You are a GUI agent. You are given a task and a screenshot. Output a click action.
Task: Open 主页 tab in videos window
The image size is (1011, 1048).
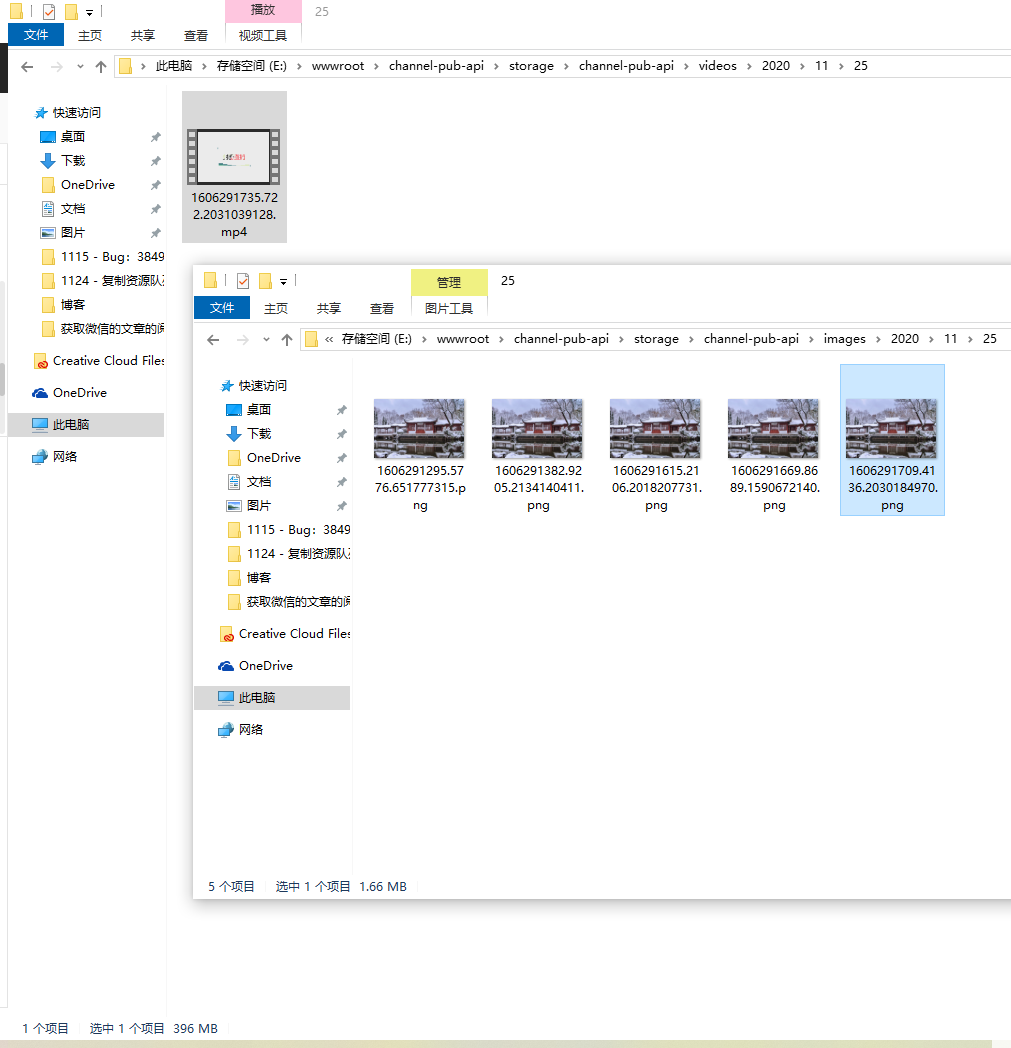[90, 35]
